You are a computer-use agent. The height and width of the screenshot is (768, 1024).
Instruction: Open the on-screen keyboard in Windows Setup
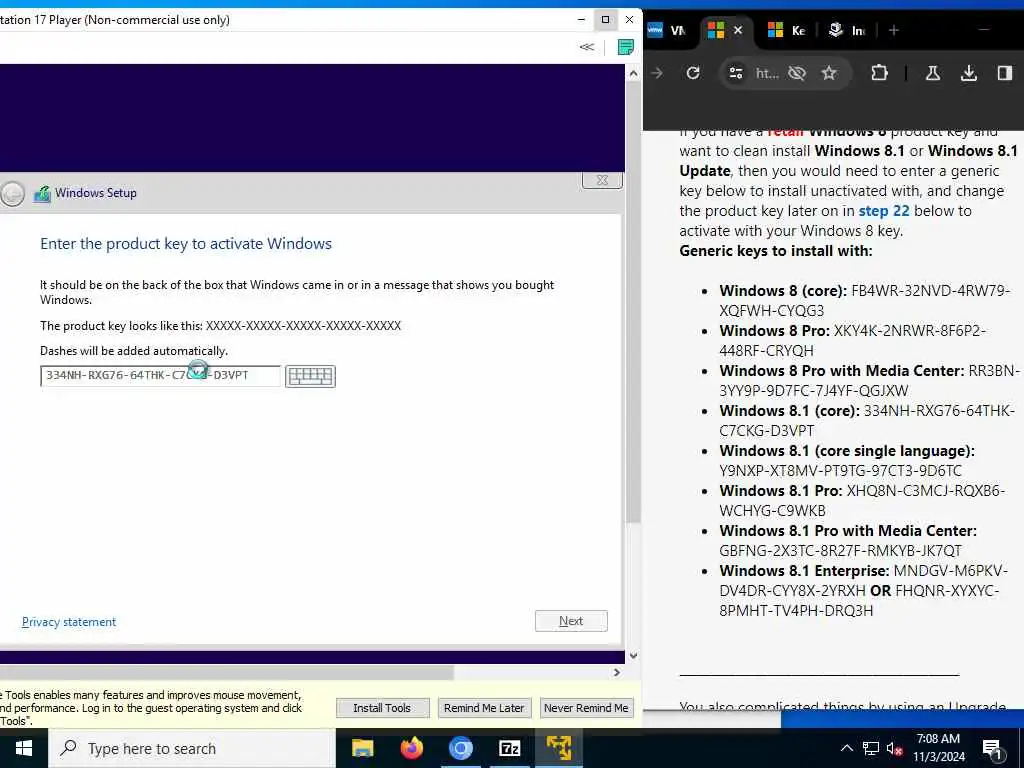[x=310, y=376]
